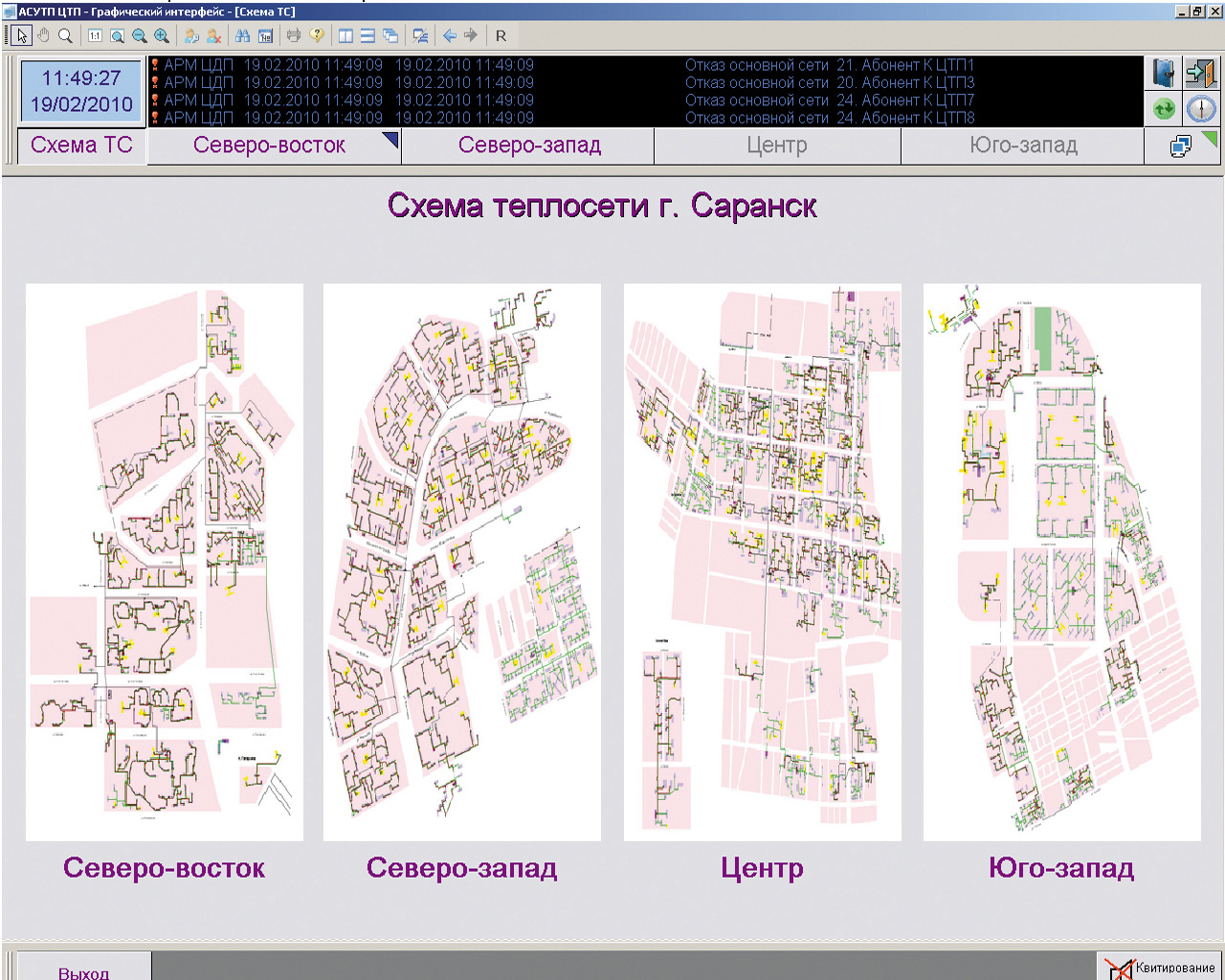The height and width of the screenshot is (980, 1225).
Task: Reset zoom with the 1:1 icon
Action: tap(95, 35)
